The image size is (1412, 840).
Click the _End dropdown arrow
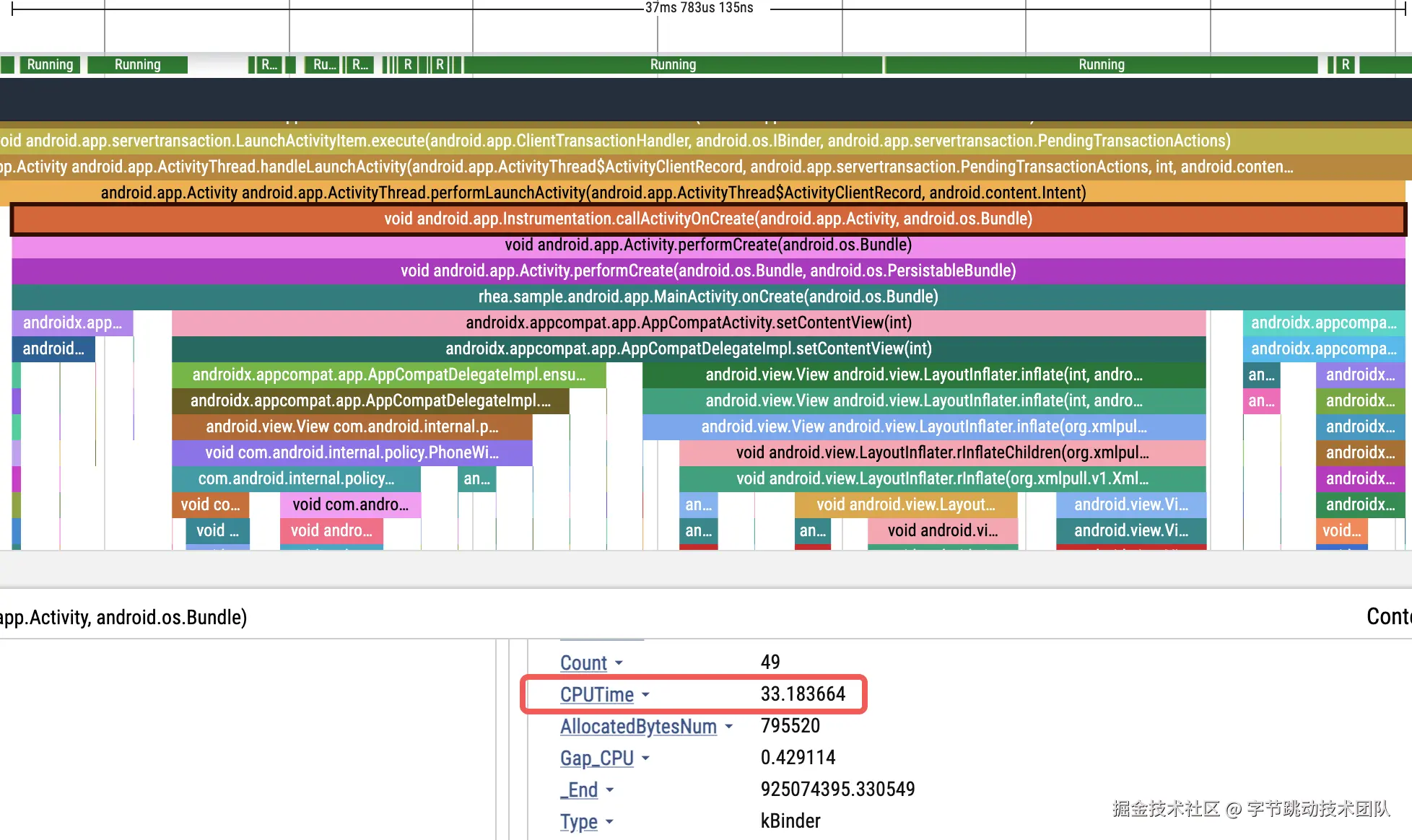click(609, 790)
